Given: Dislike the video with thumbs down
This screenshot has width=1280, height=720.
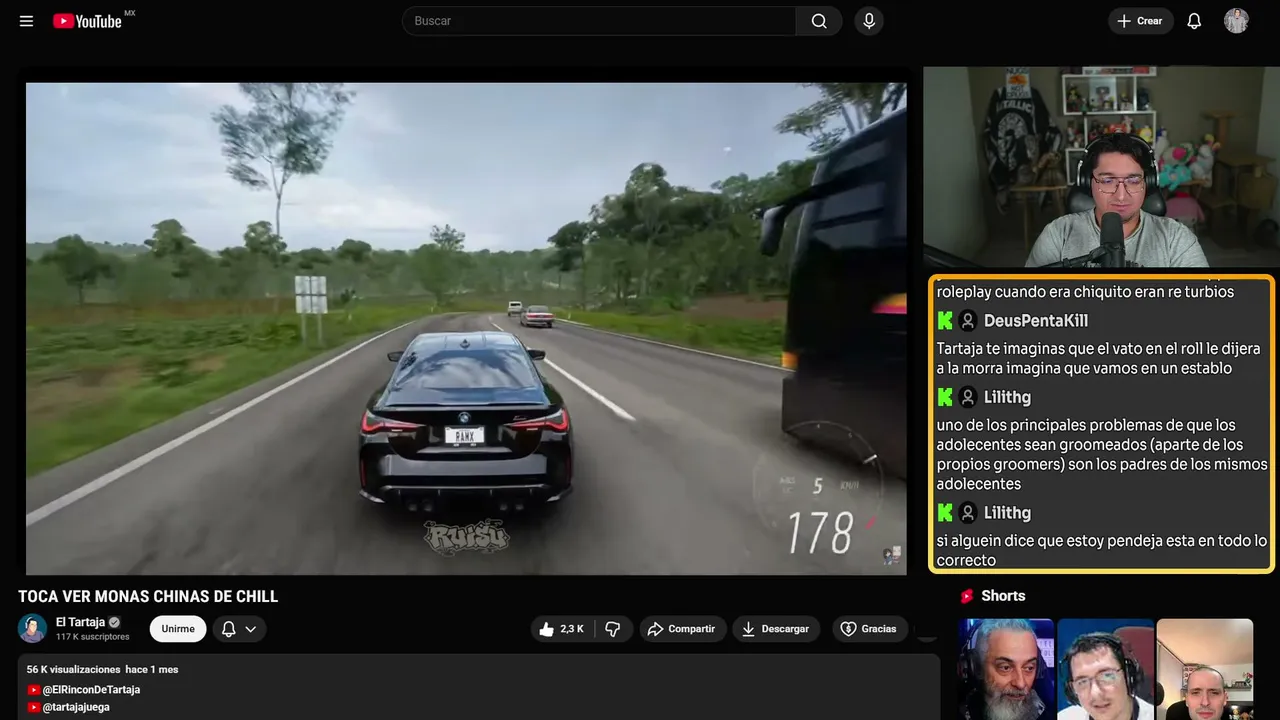Looking at the screenshot, I should coord(613,629).
